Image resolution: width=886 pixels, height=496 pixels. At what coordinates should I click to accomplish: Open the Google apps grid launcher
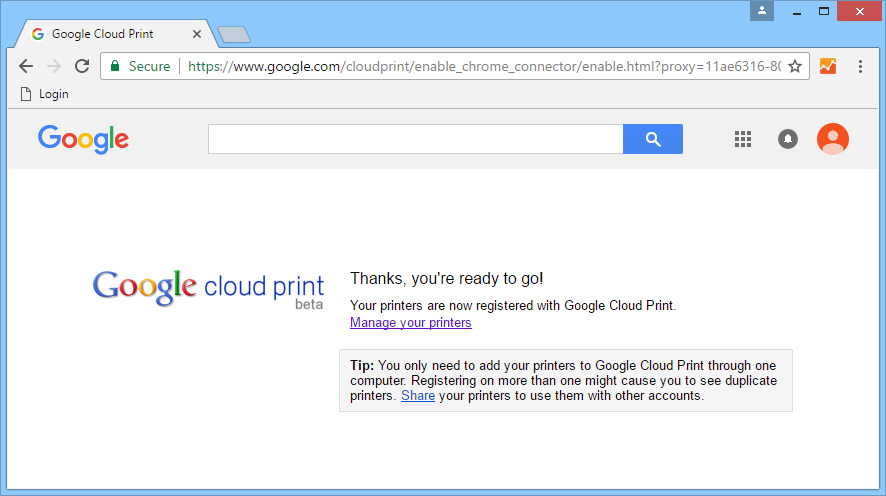[x=743, y=139]
